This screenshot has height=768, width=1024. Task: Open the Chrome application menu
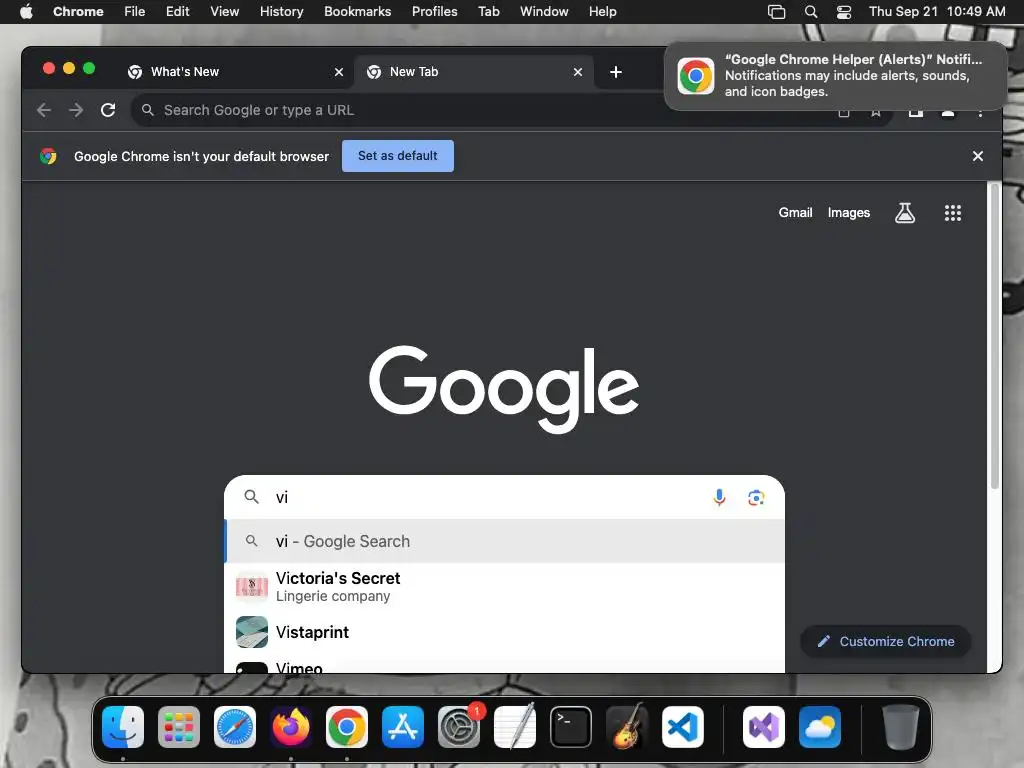[78, 11]
